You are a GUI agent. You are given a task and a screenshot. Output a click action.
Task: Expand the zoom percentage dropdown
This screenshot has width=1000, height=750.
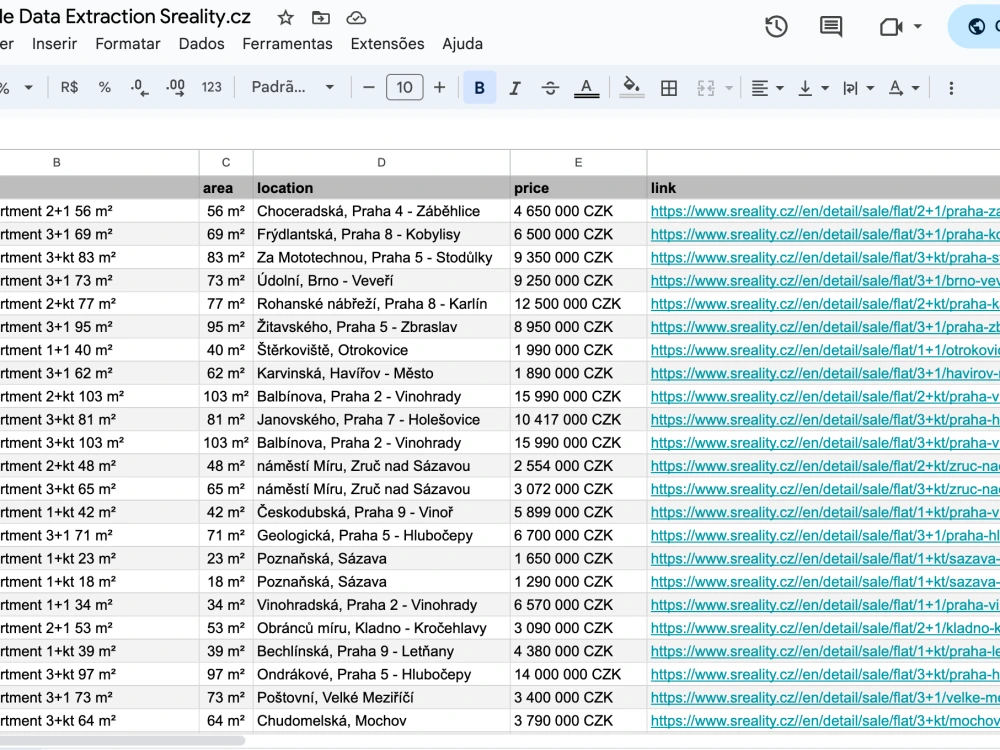[x=28, y=87]
